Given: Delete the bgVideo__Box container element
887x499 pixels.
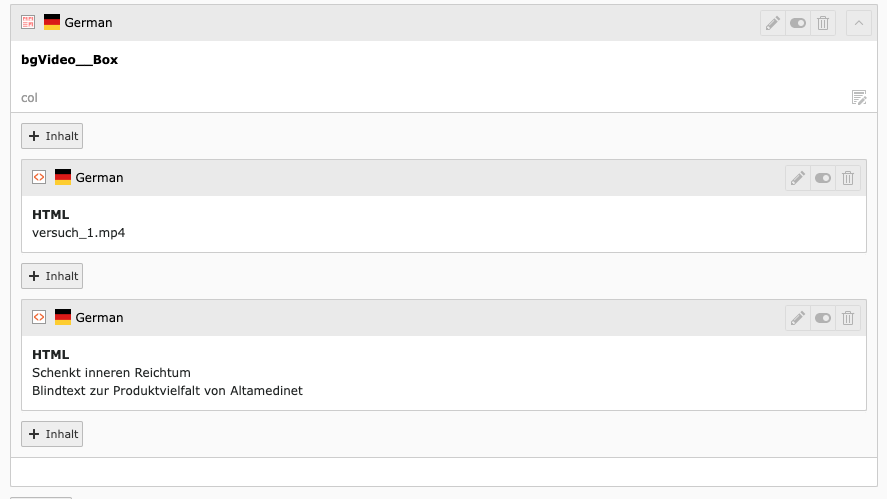Looking at the screenshot, I should coord(823,23).
